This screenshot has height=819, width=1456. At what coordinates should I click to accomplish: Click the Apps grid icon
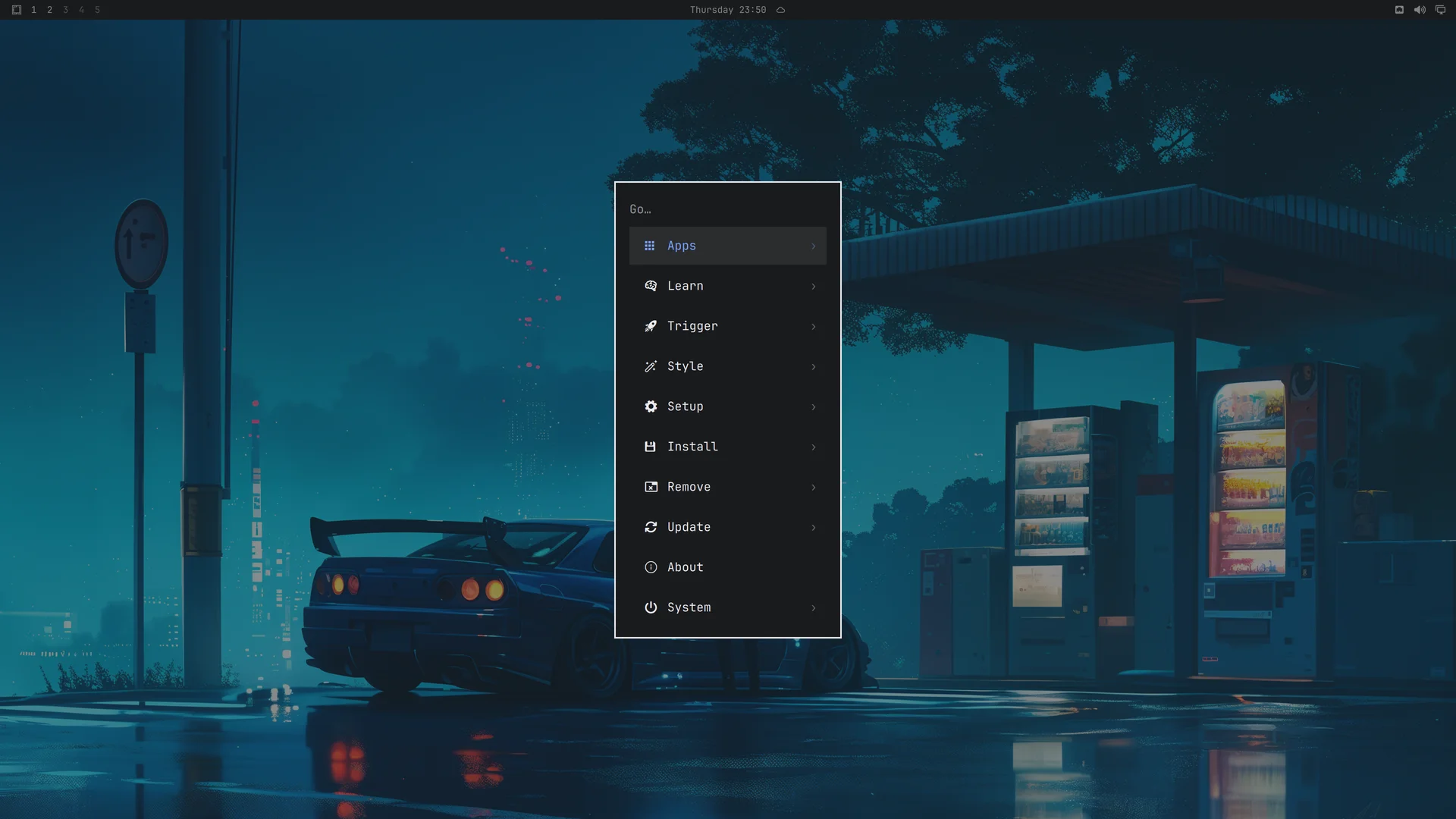pos(649,246)
